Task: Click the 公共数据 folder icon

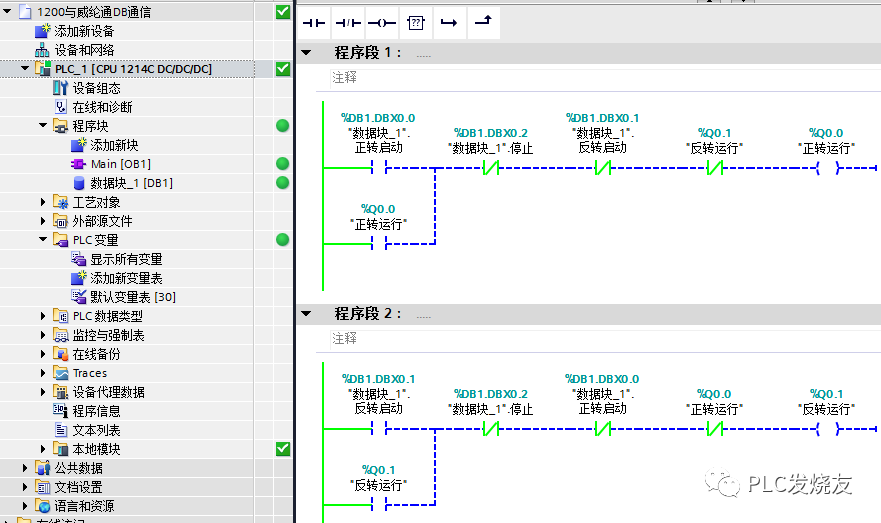Action: [x=42, y=467]
